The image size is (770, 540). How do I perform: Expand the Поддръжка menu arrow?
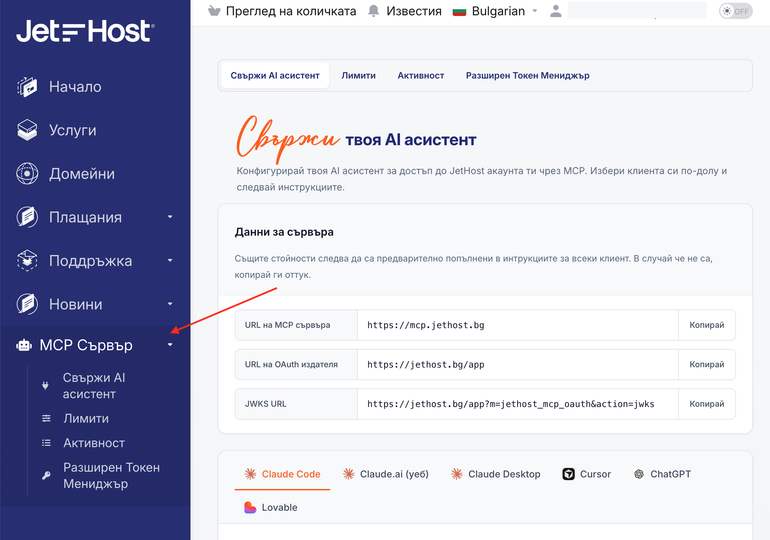[x=170, y=260]
